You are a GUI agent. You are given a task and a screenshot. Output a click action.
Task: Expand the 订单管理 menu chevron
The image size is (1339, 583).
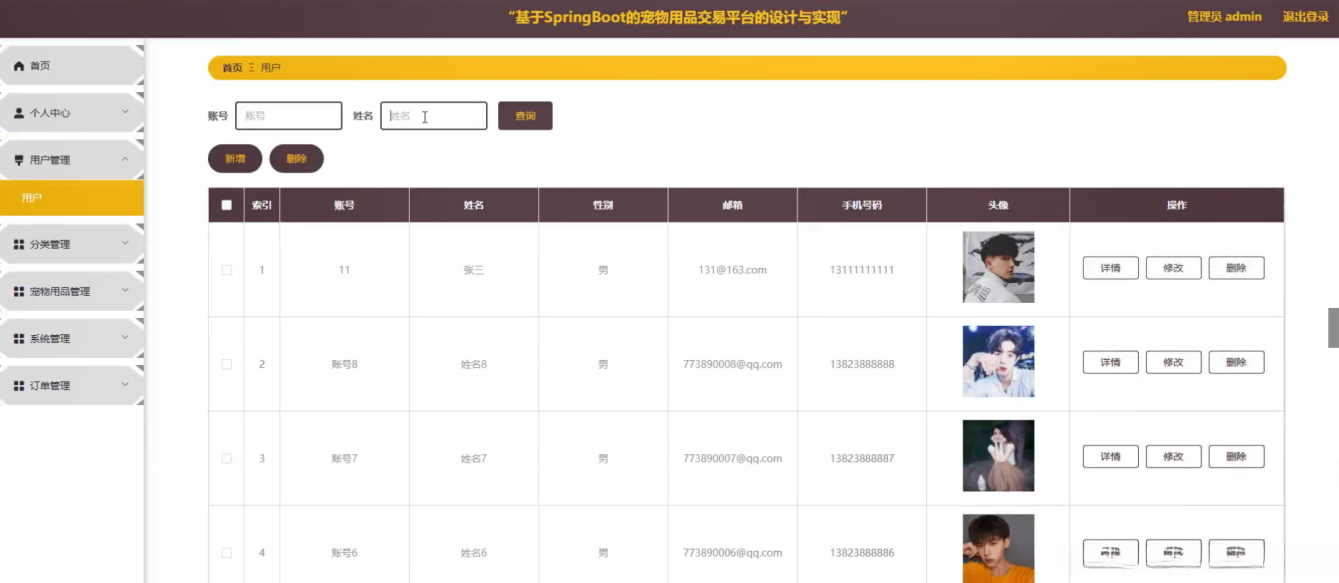point(125,384)
